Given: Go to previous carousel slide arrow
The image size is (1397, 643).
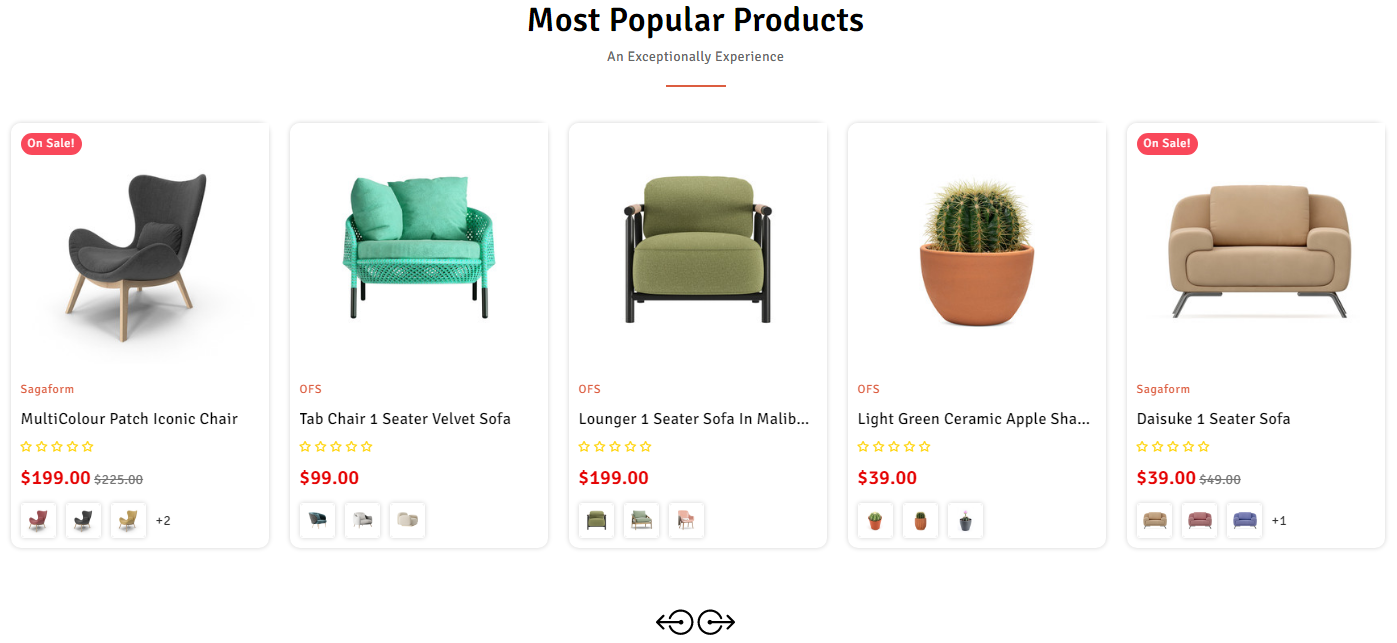Looking at the screenshot, I should point(675,622).
